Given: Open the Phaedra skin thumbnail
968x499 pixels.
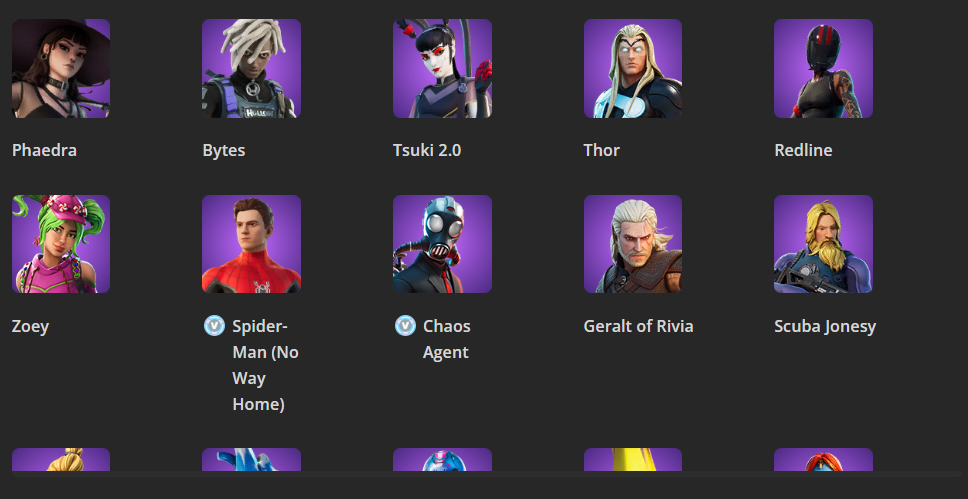Looking at the screenshot, I should coord(61,69).
